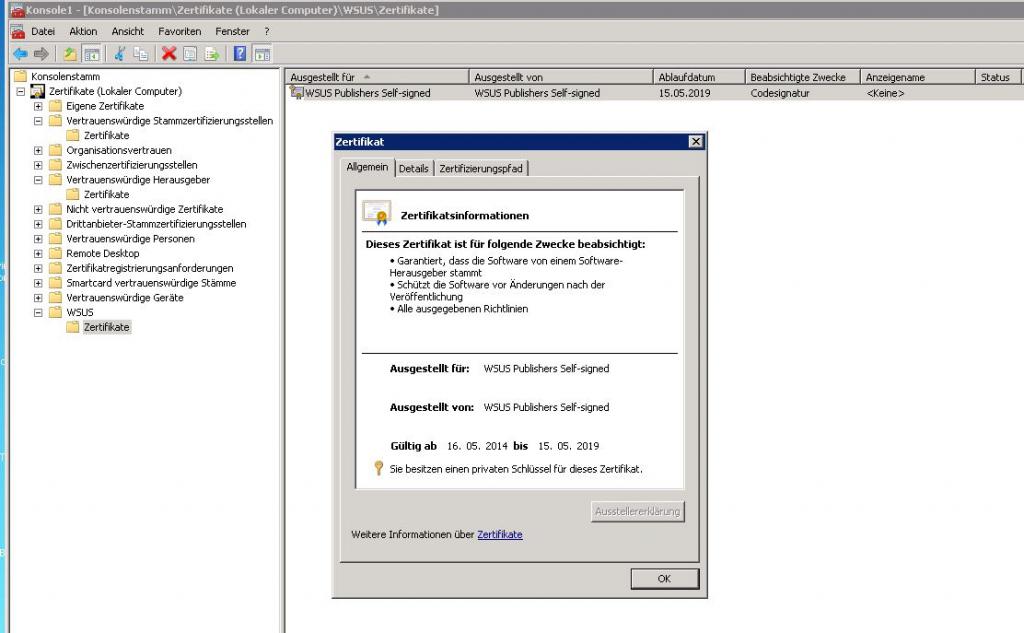The height and width of the screenshot is (633, 1024).
Task: Expand Vertrauenswürdige Geräte node
Action: pos(38,298)
